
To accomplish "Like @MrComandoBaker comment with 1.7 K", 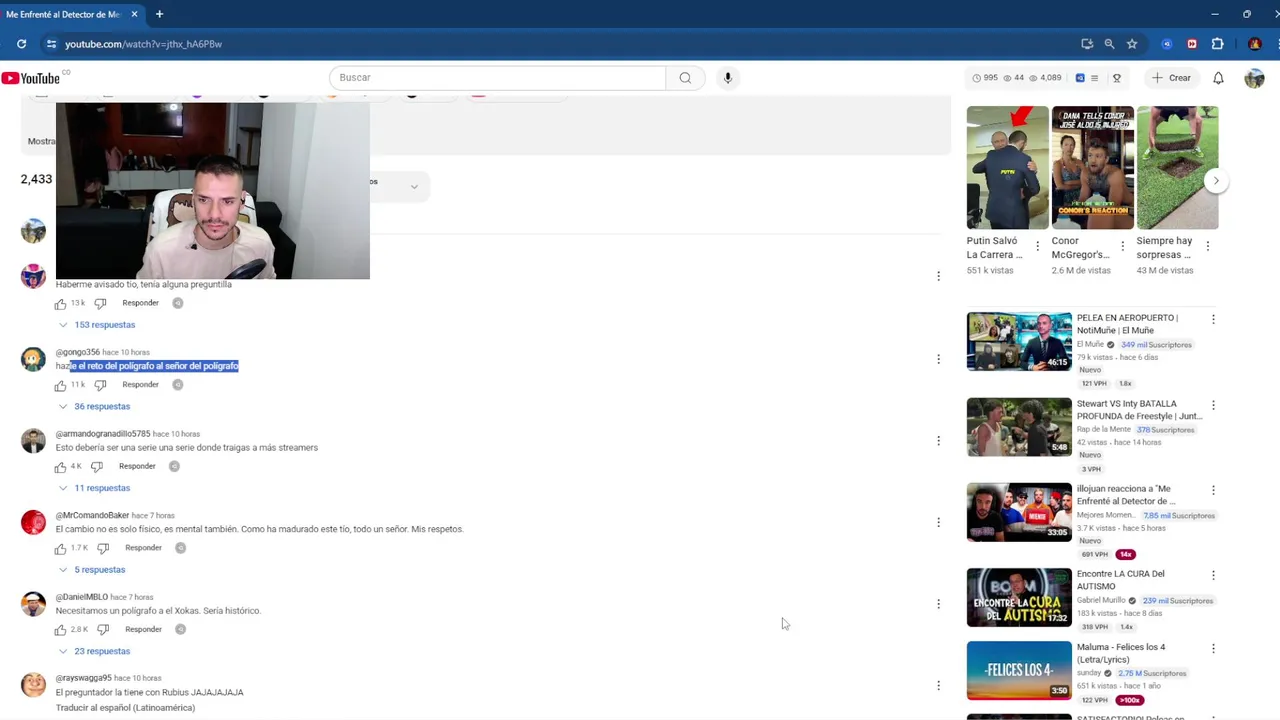I will [61, 548].
